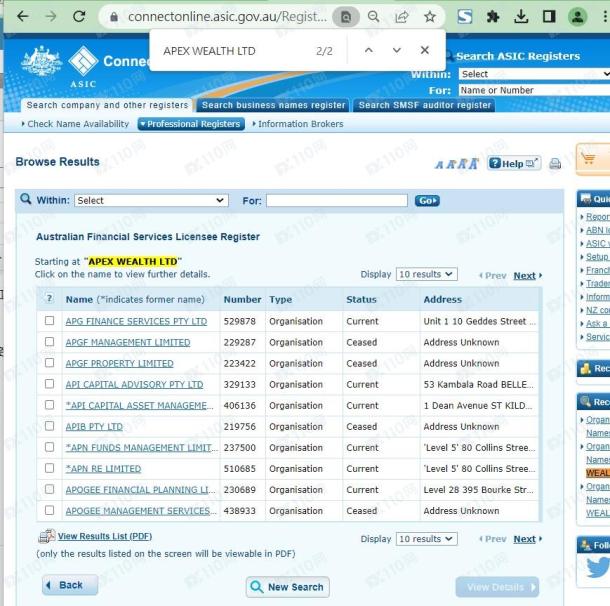Click the ASIC diamond logo
The height and width of the screenshot is (606, 610).
pyautogui.click(x=83, y=61)
